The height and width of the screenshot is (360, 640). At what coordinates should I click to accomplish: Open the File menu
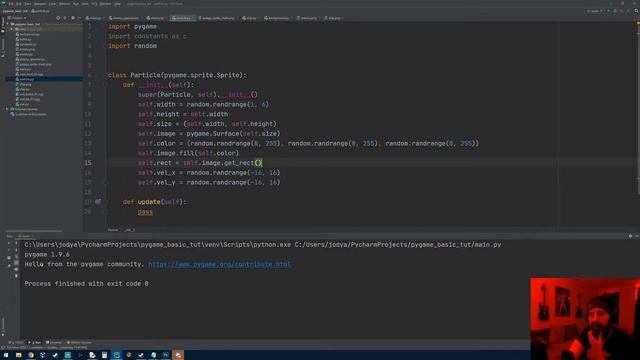pos(11,4)
